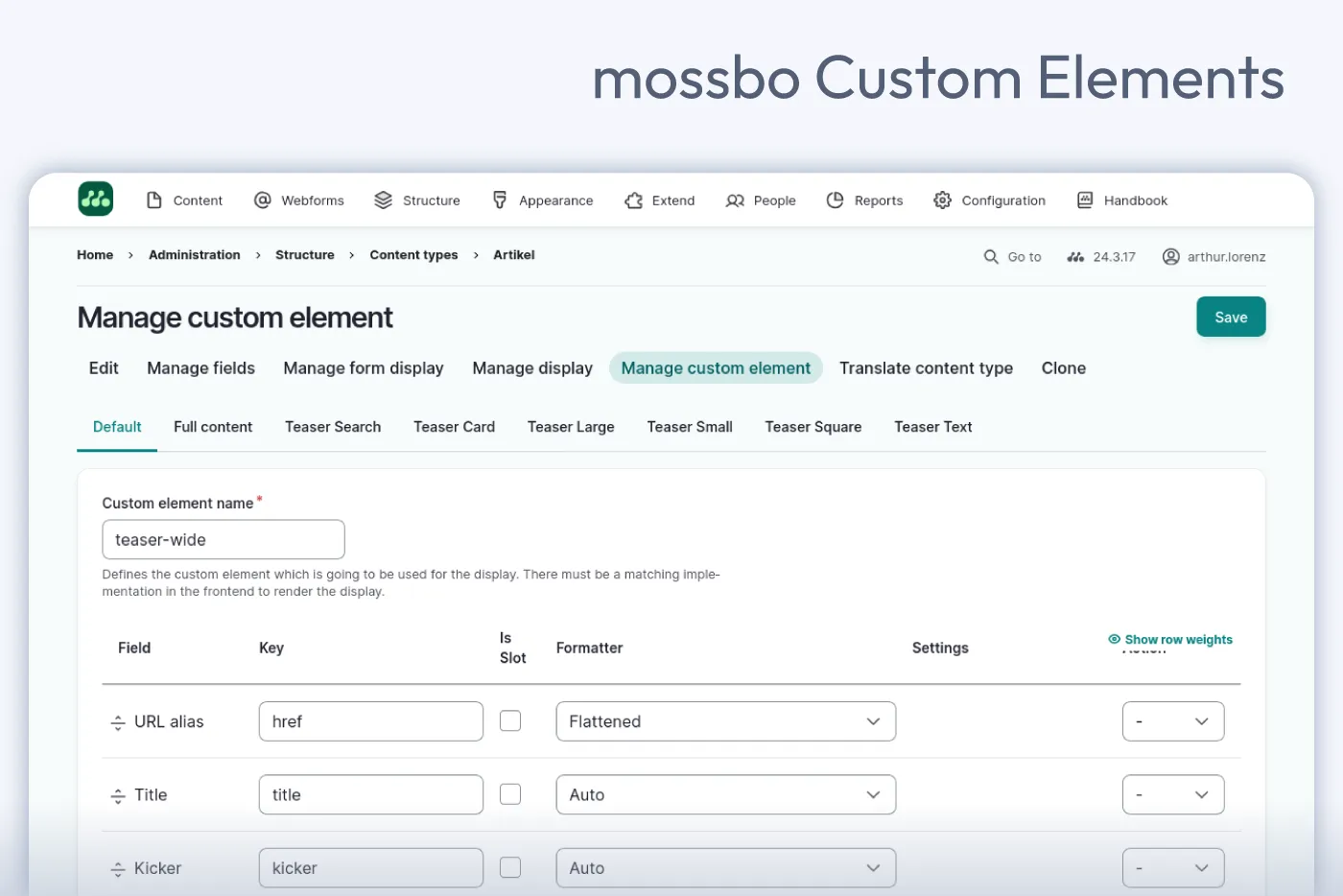Click the URL alias row drag handle

118,722
